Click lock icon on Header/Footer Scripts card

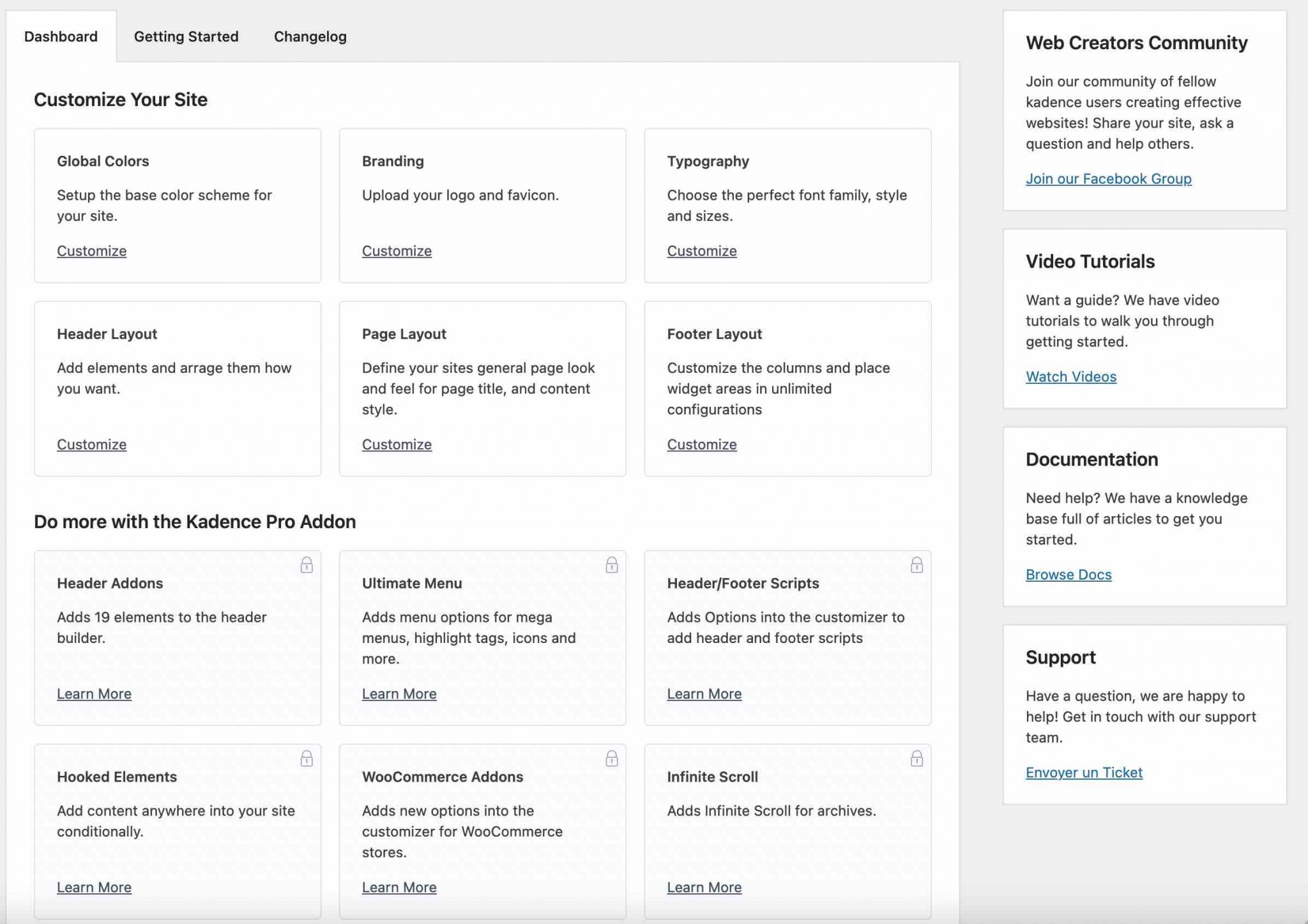tap(916, 565)
